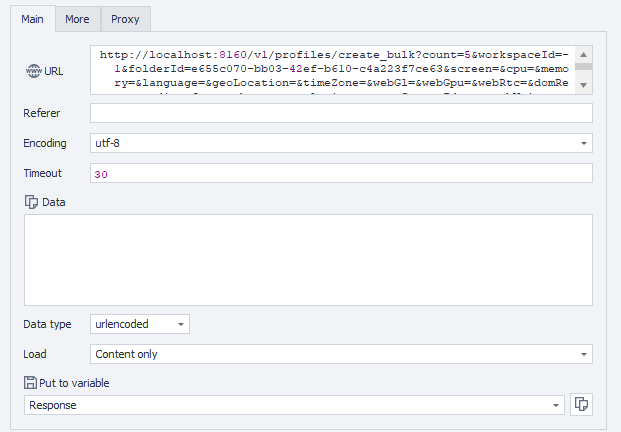Switch to the Main tab
Viewport: 621px width, 432px height.
[32, 19]
